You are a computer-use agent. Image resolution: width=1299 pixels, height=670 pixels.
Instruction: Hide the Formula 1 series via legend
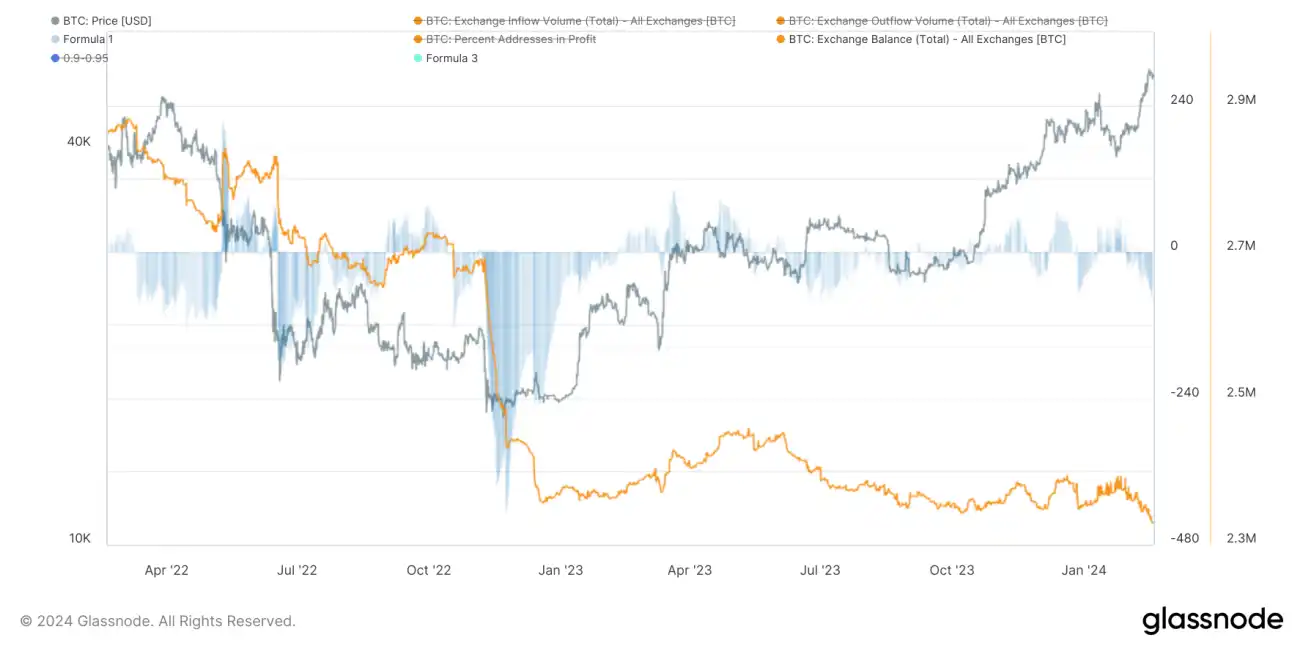[88, 39]
